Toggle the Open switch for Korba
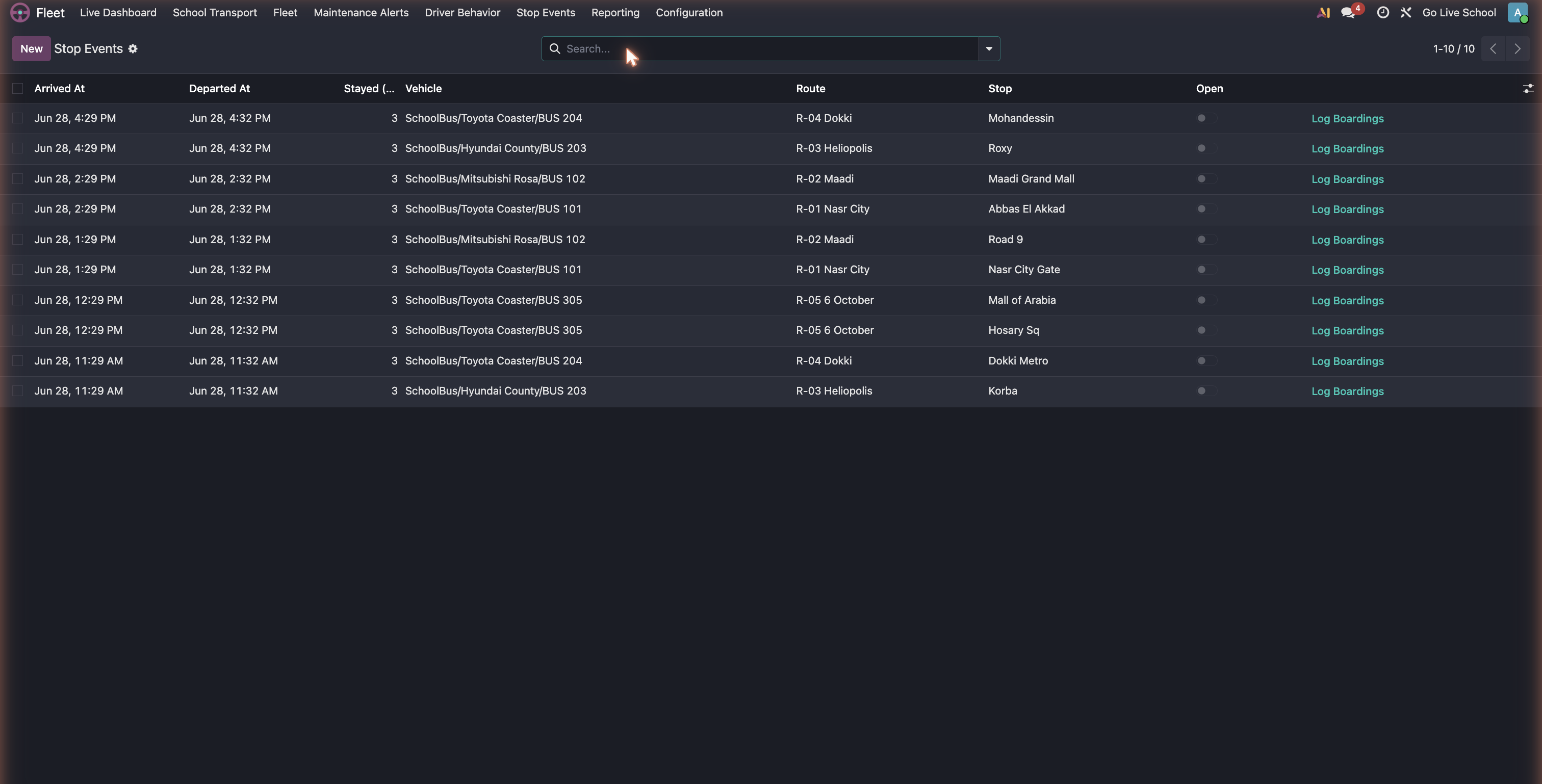The width and height of the screenshot is (1542, 784). tap(1206, 391)
